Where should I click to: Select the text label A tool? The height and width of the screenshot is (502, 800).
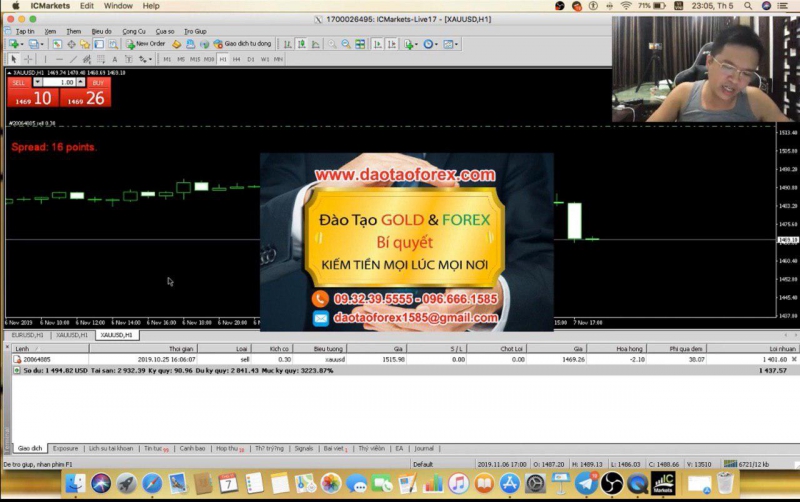115,59
